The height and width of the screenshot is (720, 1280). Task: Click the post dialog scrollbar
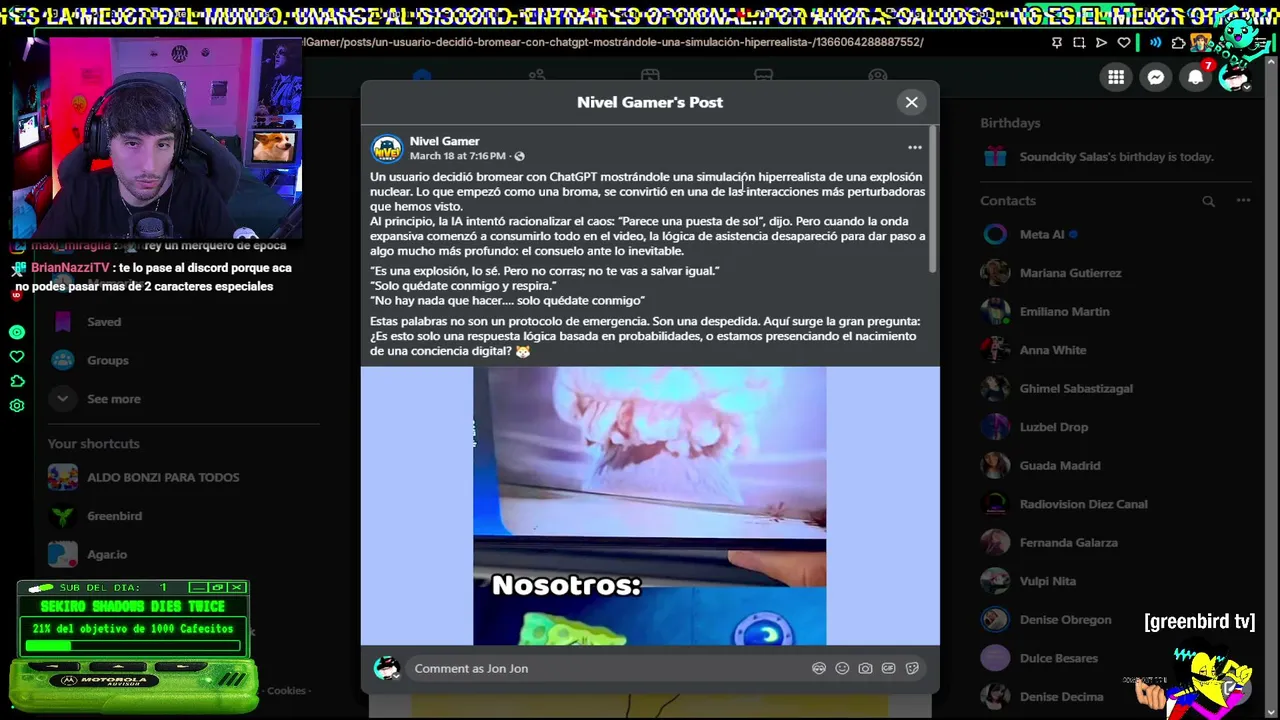(933, 200)
